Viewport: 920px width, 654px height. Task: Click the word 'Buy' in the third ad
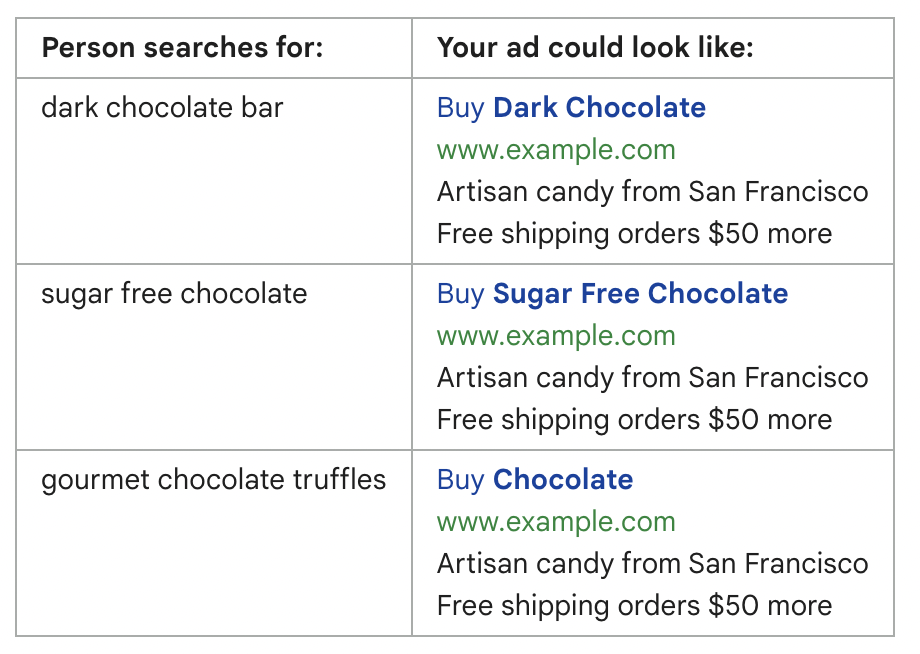[460, 480]
